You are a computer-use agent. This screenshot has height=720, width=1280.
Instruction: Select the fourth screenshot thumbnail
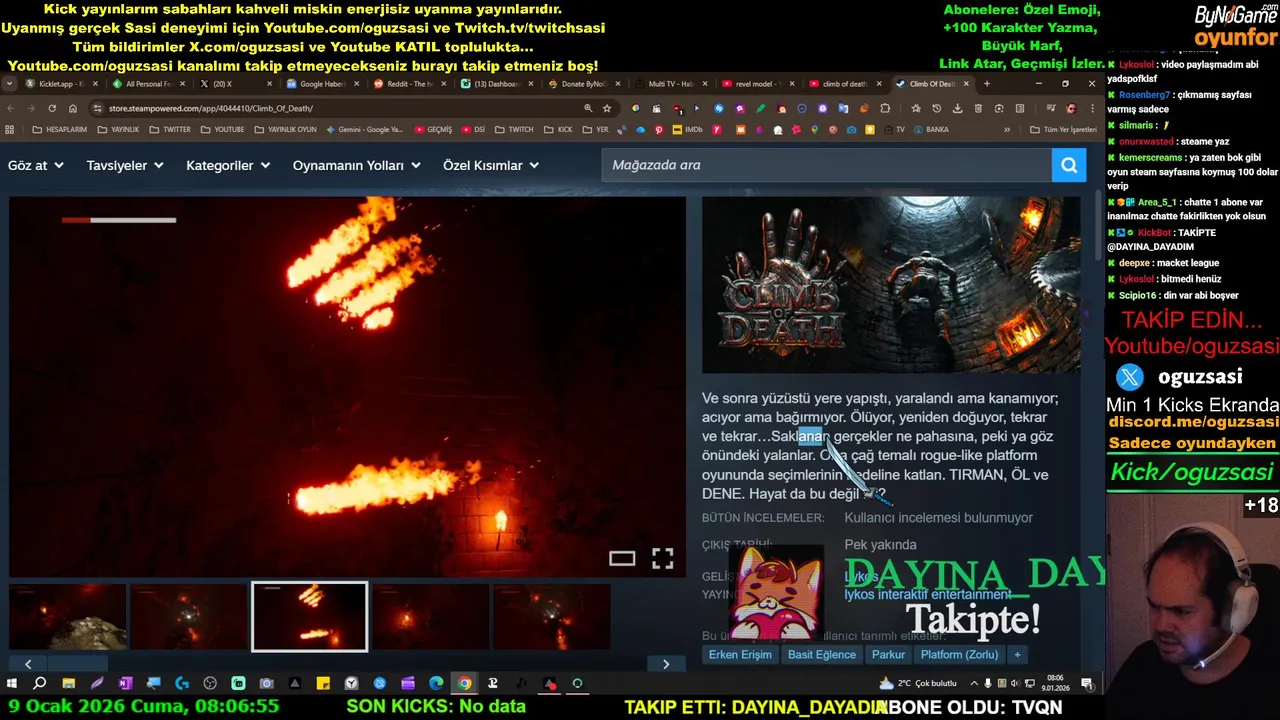(431, 617)
